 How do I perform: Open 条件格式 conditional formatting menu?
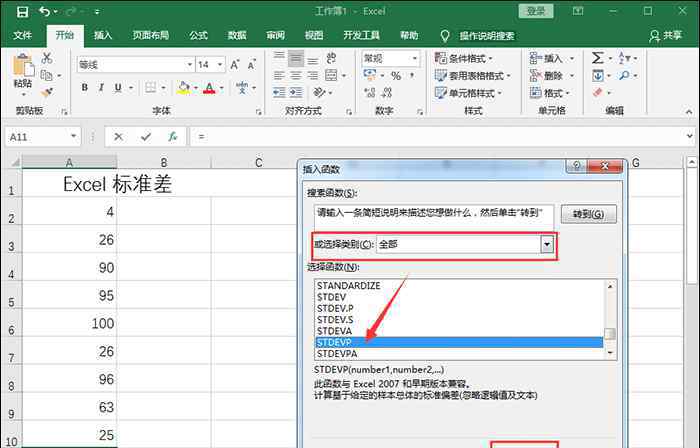464,58
